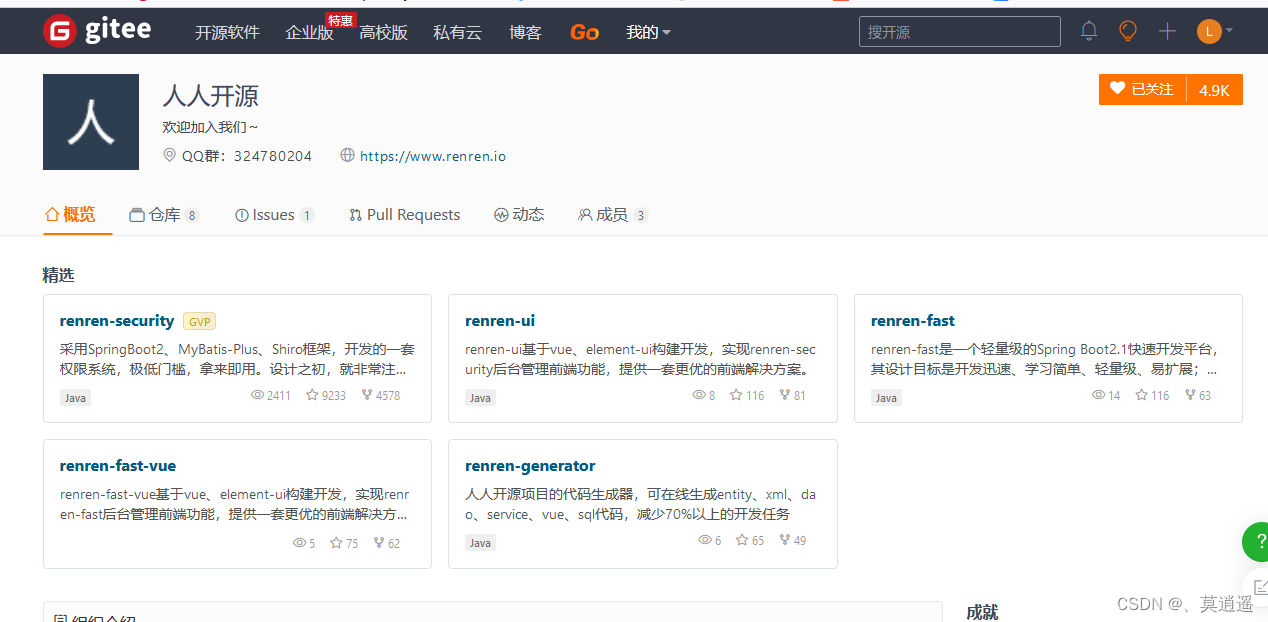Click the Java tag on renren-security
1268x622 pixels.
click(76, 398)
